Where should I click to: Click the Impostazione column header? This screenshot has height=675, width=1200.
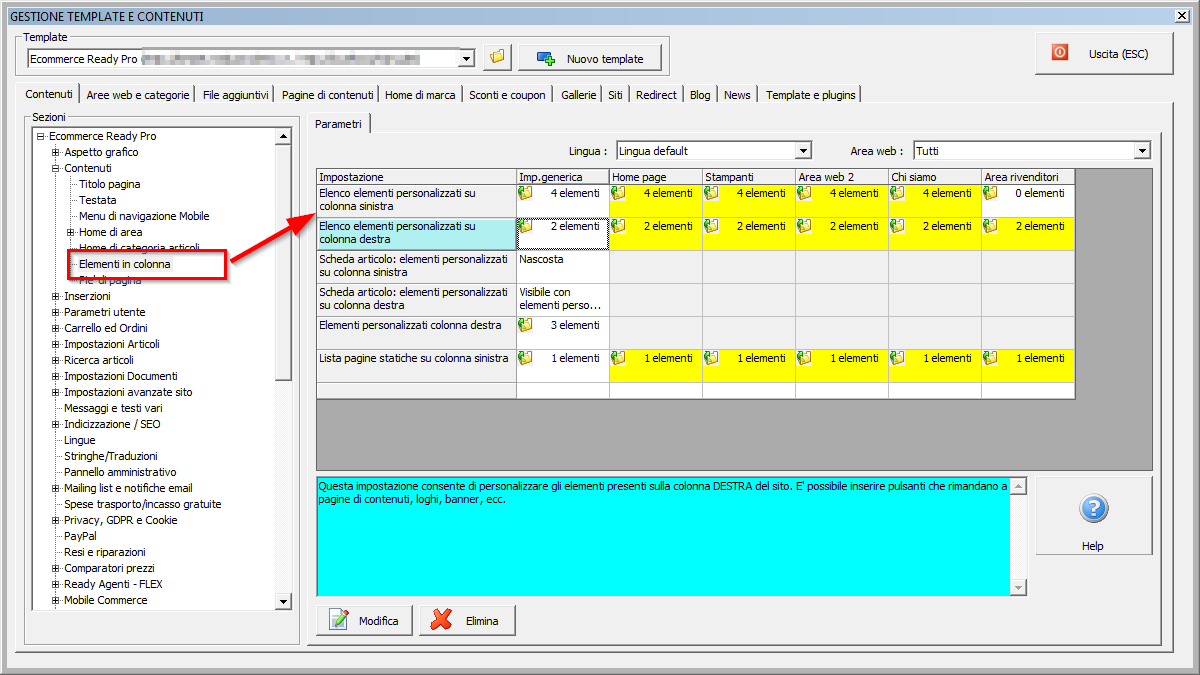click(x=416, y=177)
